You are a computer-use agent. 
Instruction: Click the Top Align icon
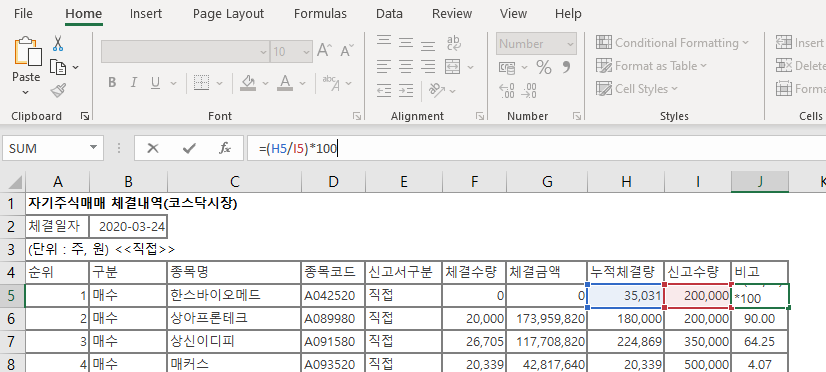[x=384, y=42]
